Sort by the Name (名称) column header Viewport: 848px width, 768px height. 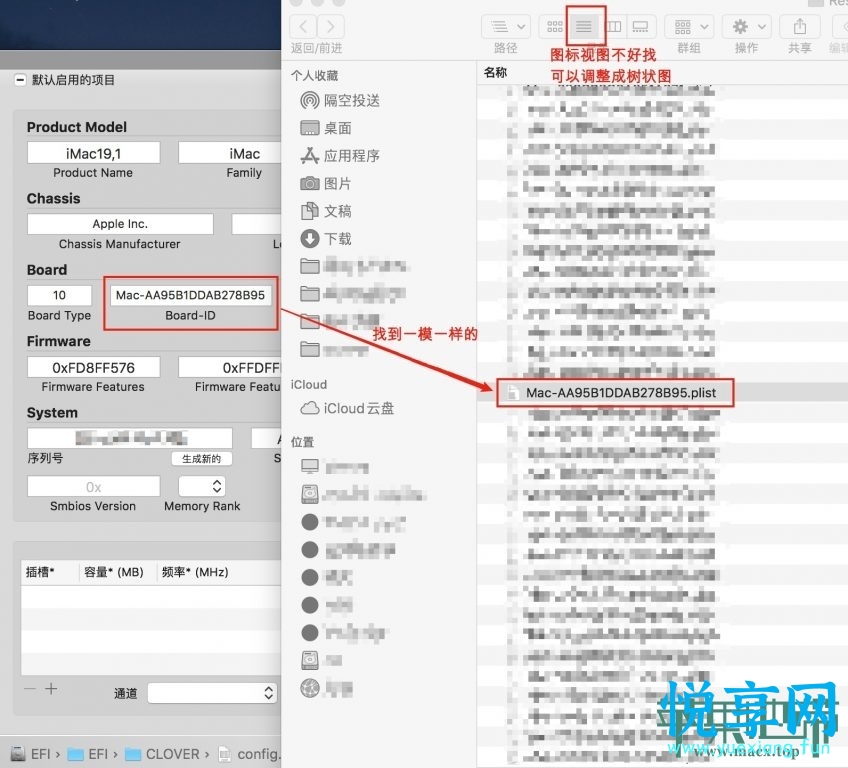[x=495, y=72]
